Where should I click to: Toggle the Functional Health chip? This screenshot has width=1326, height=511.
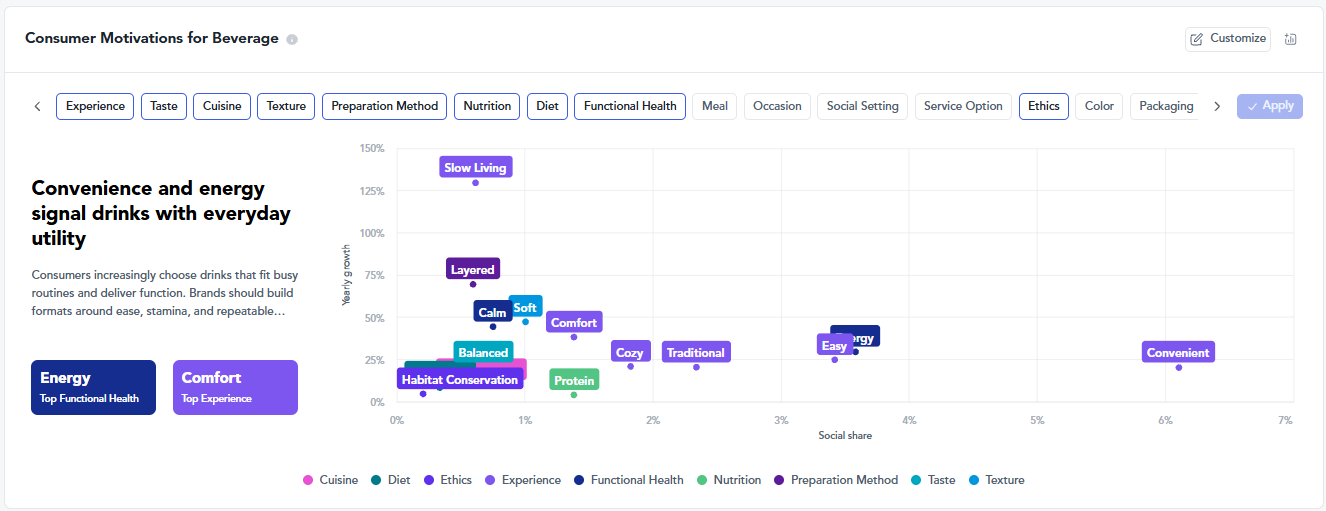coord(630,106)
